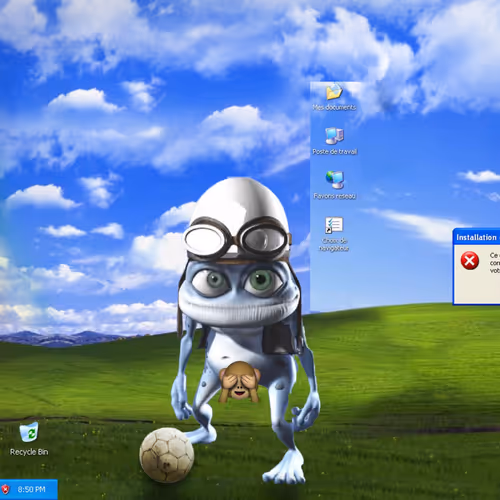Click the Poste de travail text label
The height and width of the screenshot is (500, 500).
[x=335, y=152]
